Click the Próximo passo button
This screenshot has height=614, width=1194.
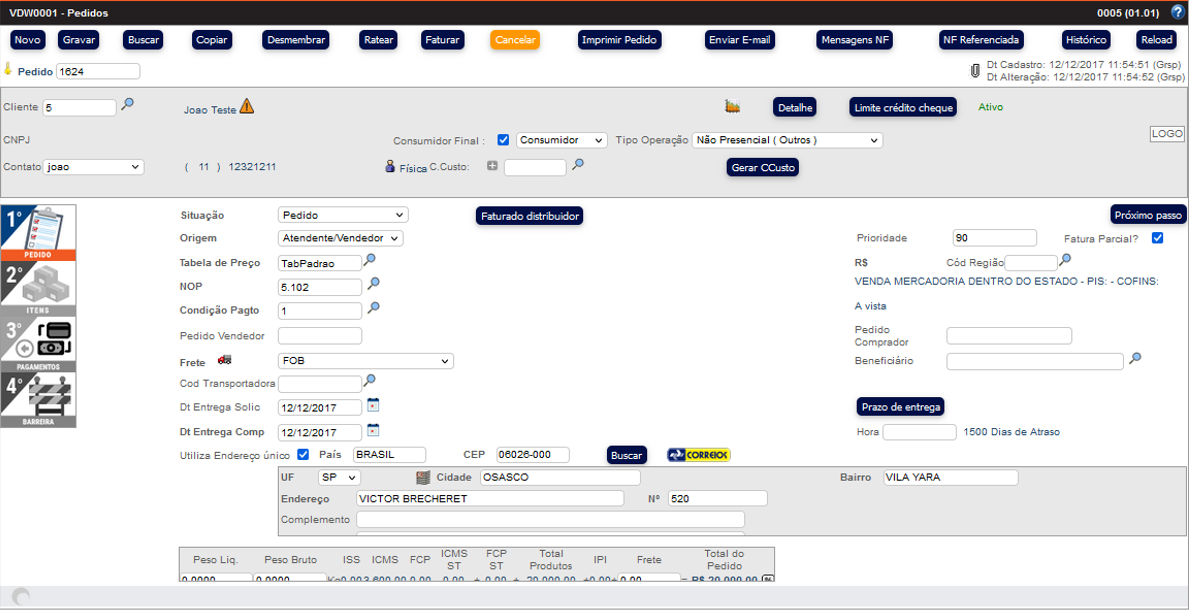[1148, 215]
